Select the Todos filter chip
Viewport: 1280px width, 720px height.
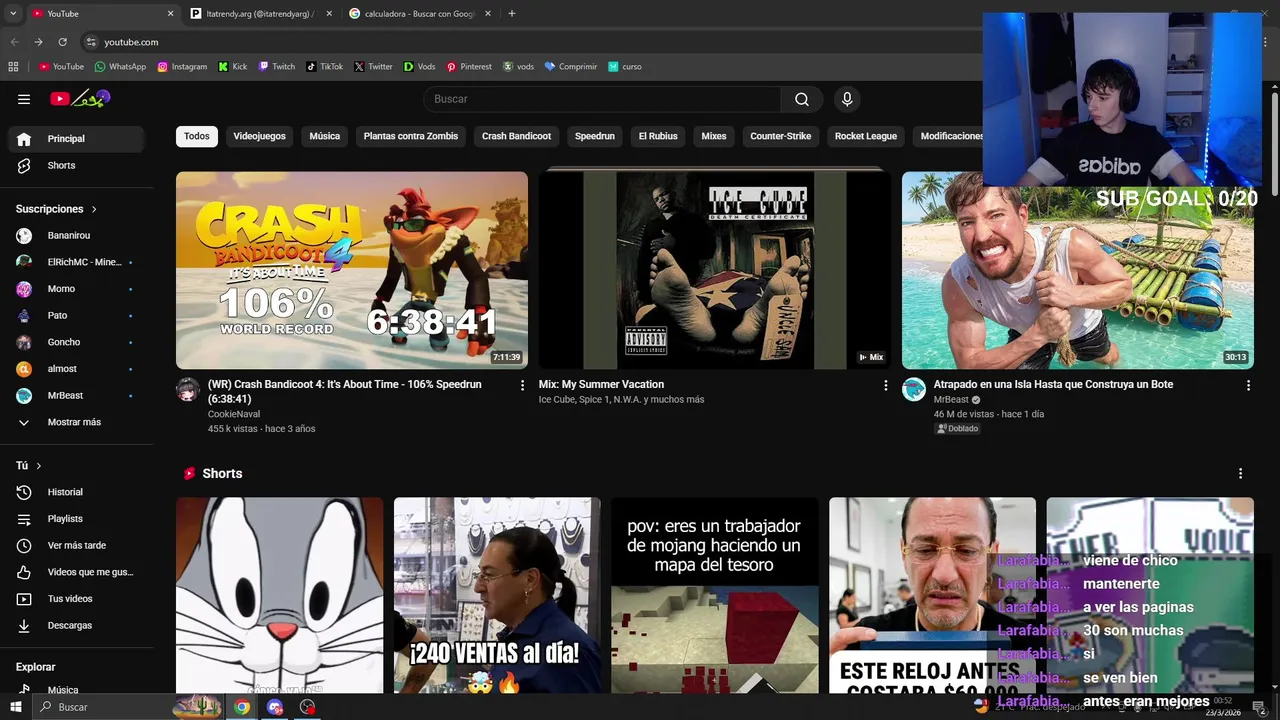pos(197,136)
